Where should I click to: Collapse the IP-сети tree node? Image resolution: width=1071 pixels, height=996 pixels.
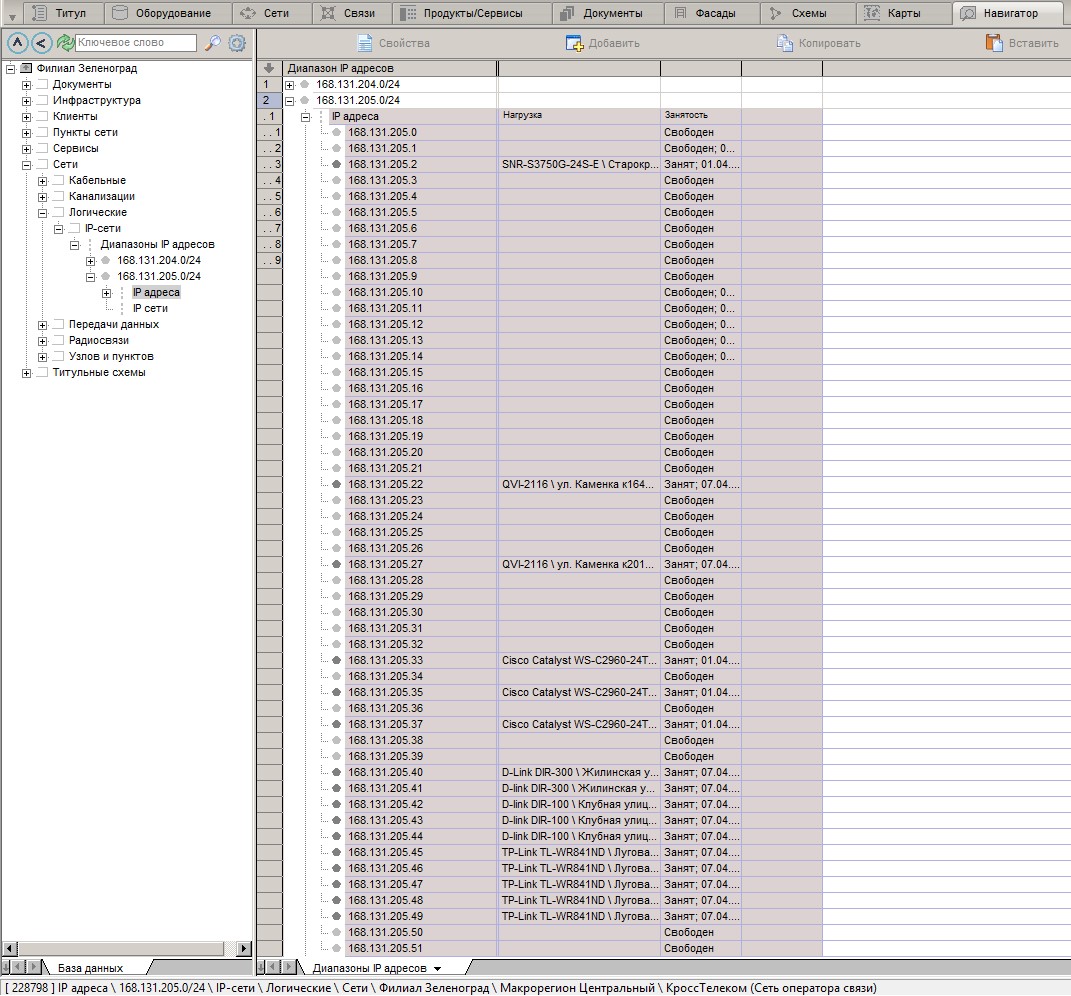[59, 229]
